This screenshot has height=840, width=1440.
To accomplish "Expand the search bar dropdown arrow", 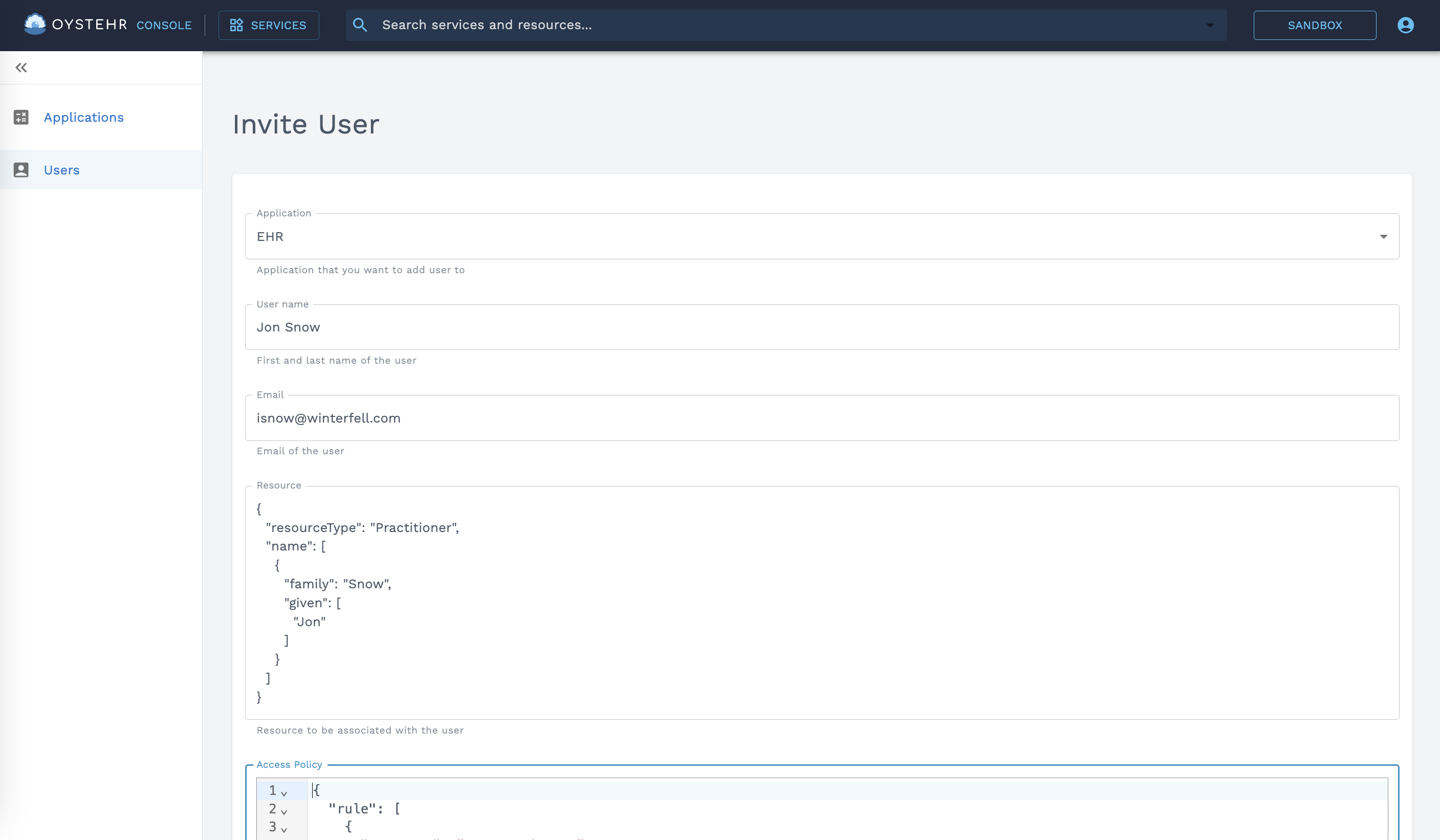I will (x=1210, y=25).
